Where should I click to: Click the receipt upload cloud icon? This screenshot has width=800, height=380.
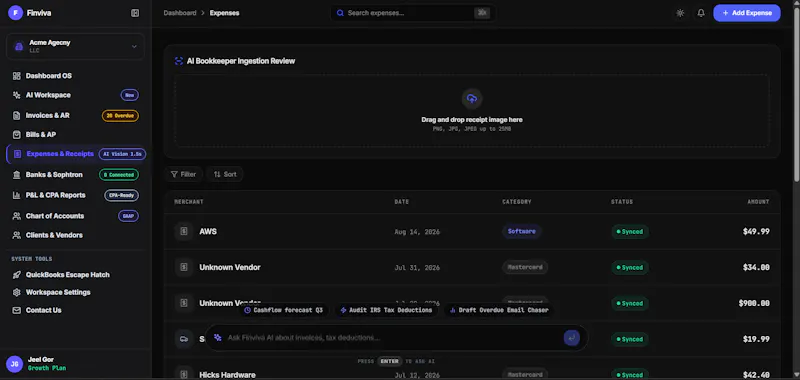click(472, 98)
